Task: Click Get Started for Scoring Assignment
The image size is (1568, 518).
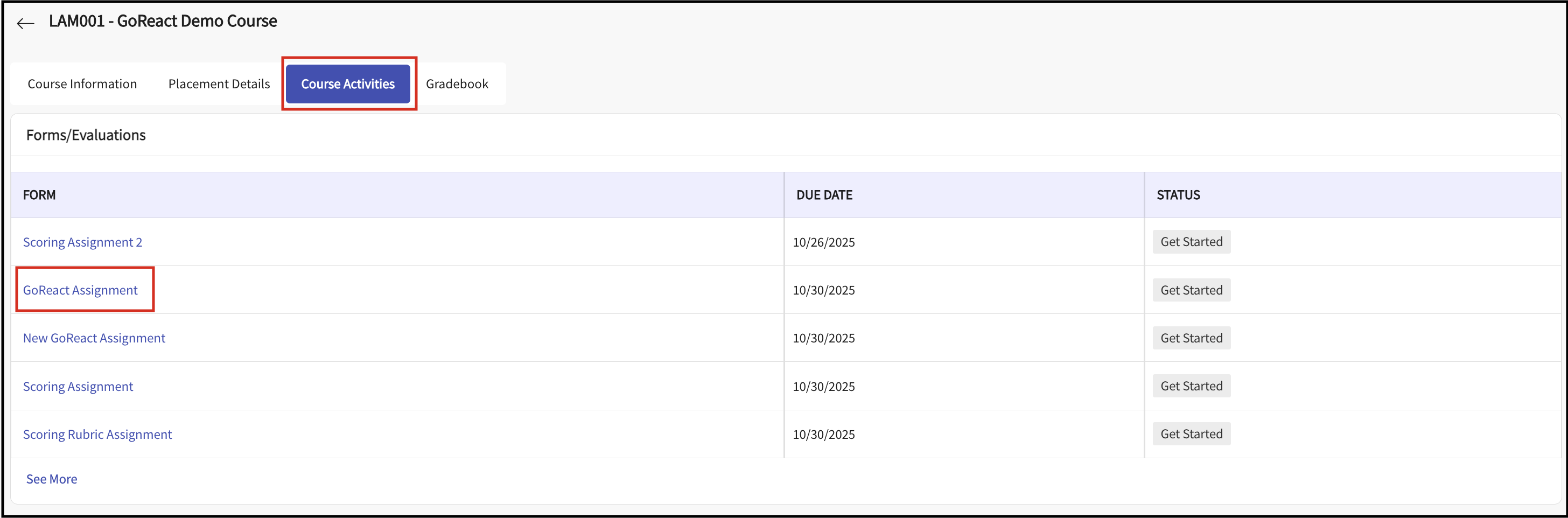Action: [x=1191, y=386]
